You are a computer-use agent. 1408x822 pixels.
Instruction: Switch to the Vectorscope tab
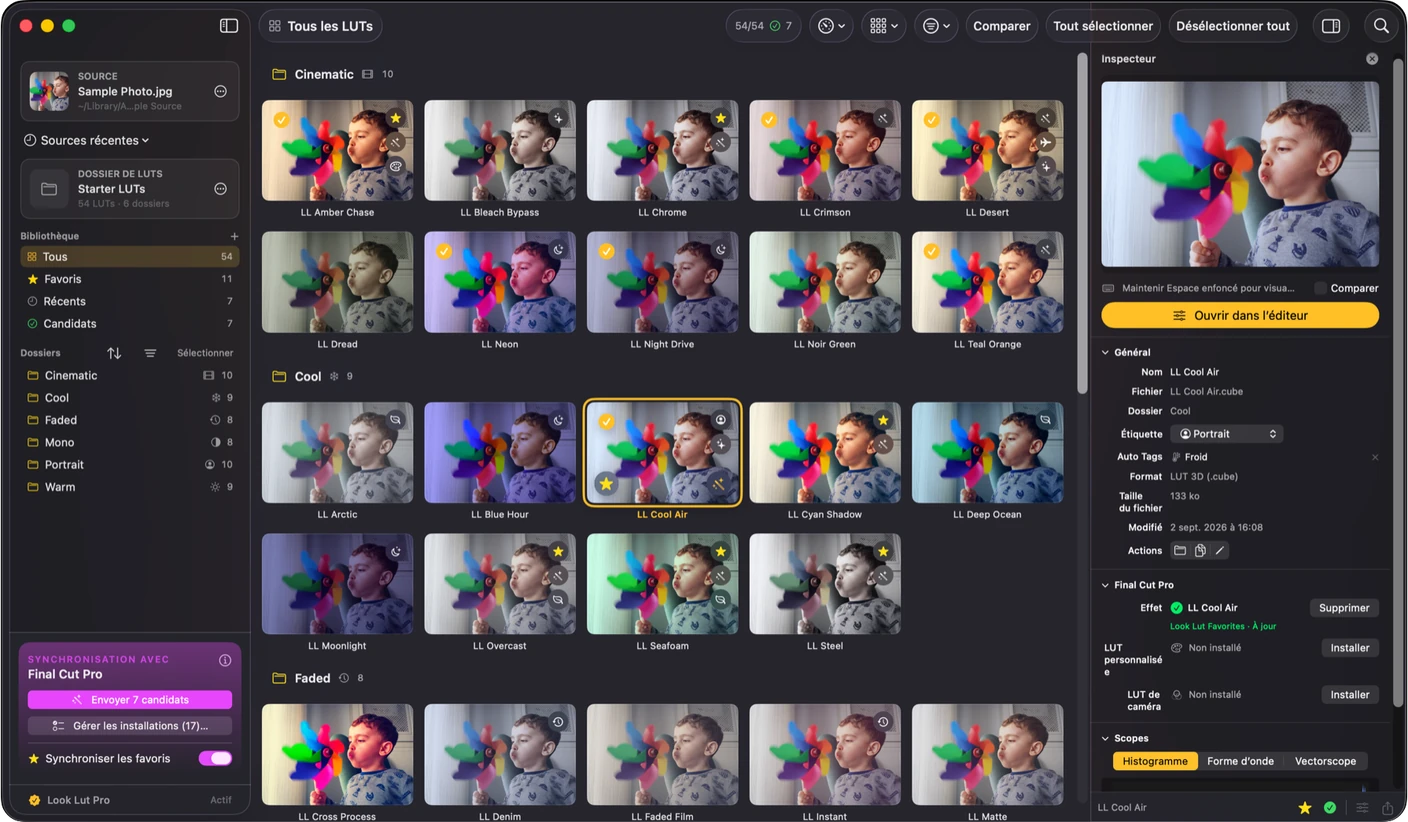tap(1325, 761)
